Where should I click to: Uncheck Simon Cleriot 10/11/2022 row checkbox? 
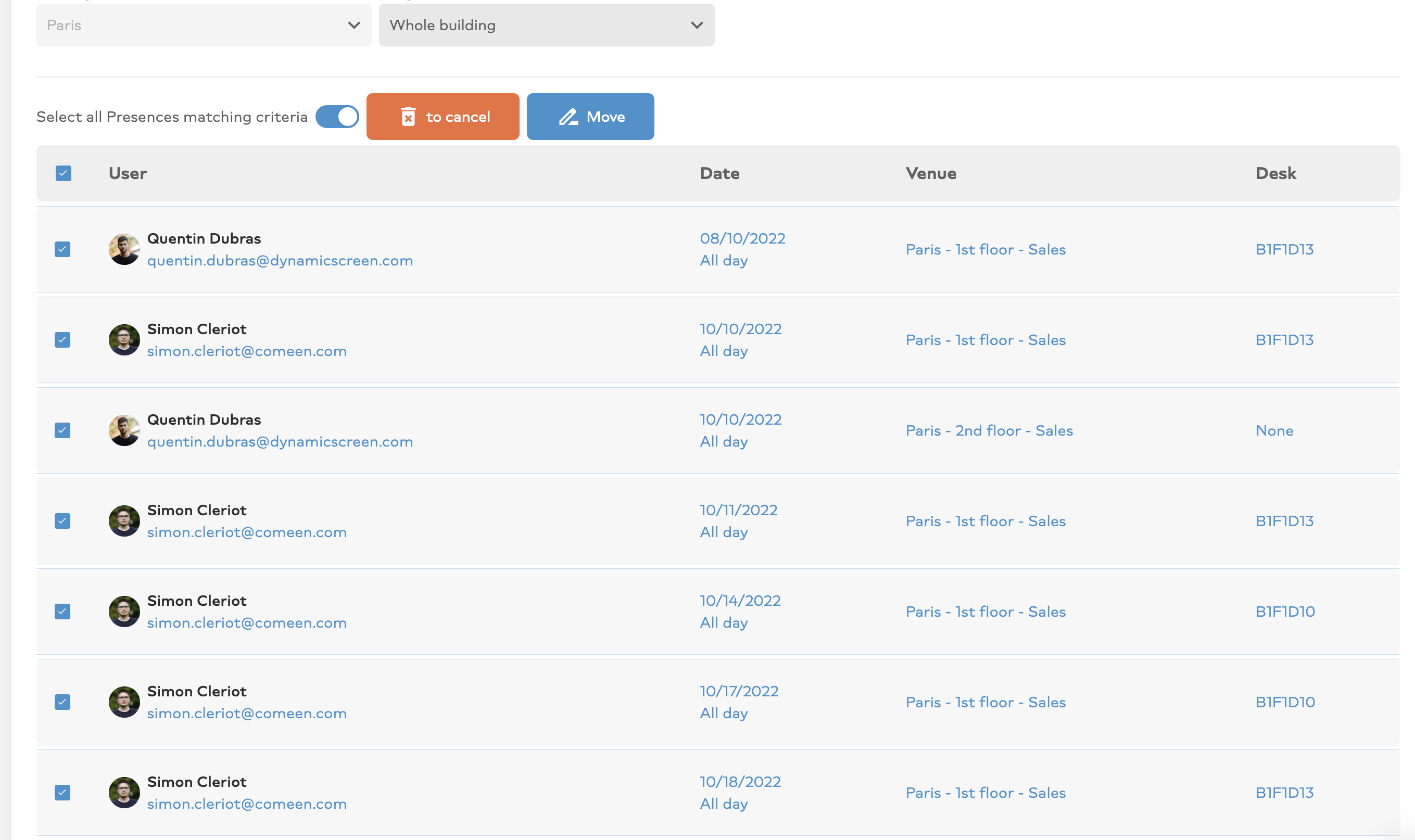[x=62, y=521]
